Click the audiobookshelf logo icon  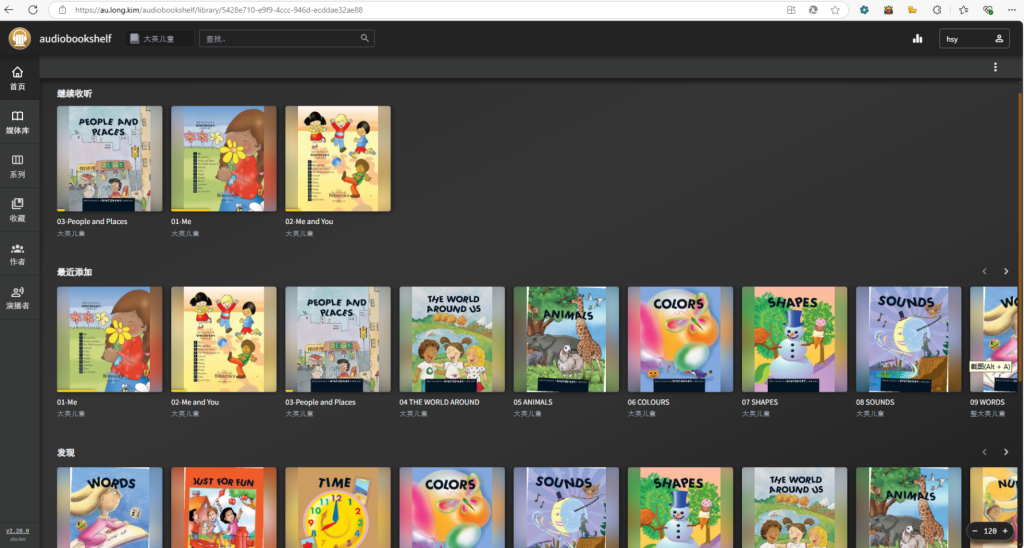click(20, 39)
